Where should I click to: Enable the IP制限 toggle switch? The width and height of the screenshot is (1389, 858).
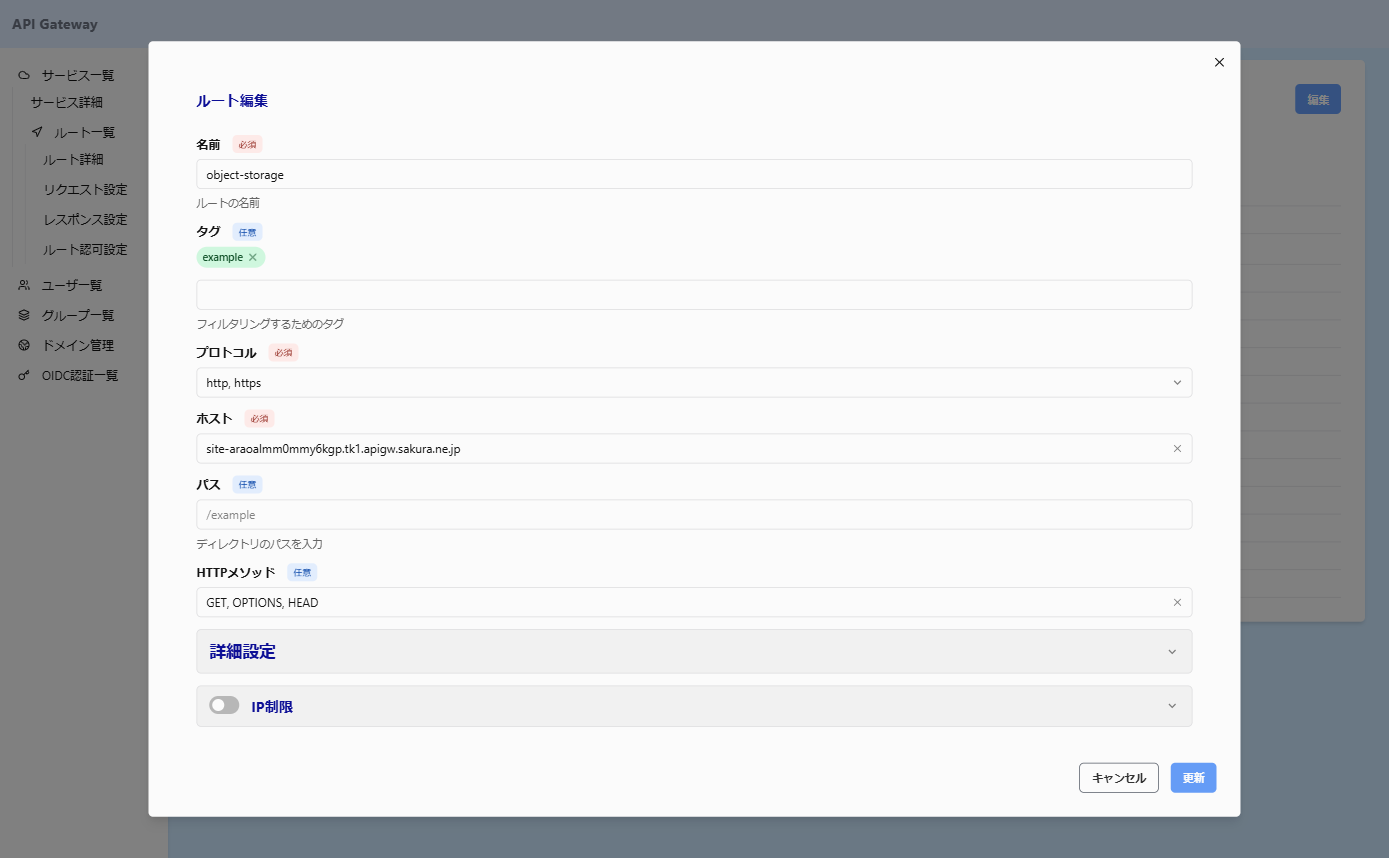coord(225,706)
